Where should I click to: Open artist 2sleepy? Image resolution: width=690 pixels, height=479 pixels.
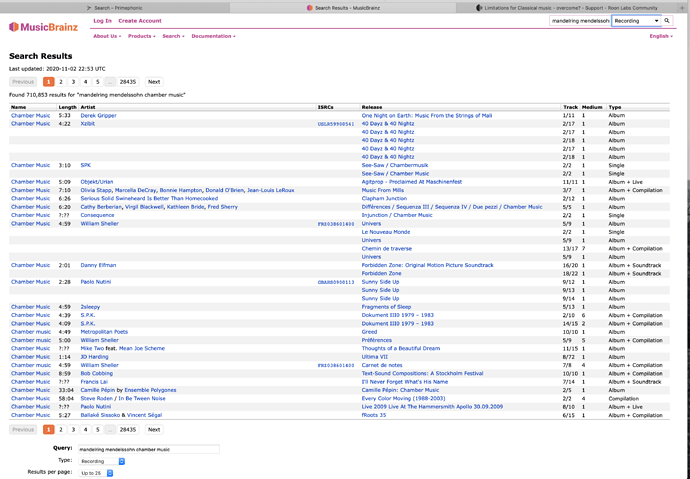[90, 307]
